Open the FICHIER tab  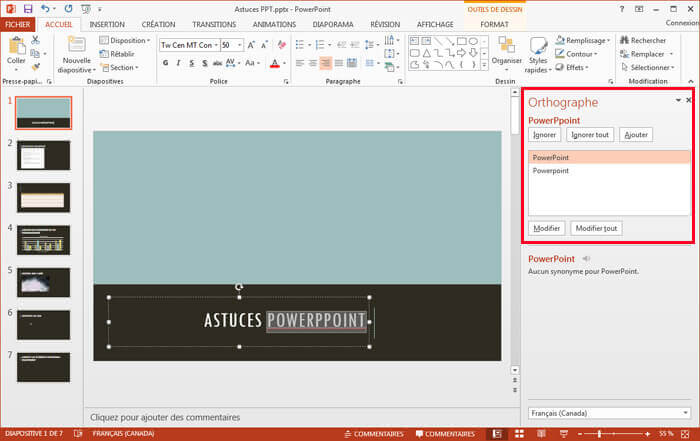pos(18,24)
